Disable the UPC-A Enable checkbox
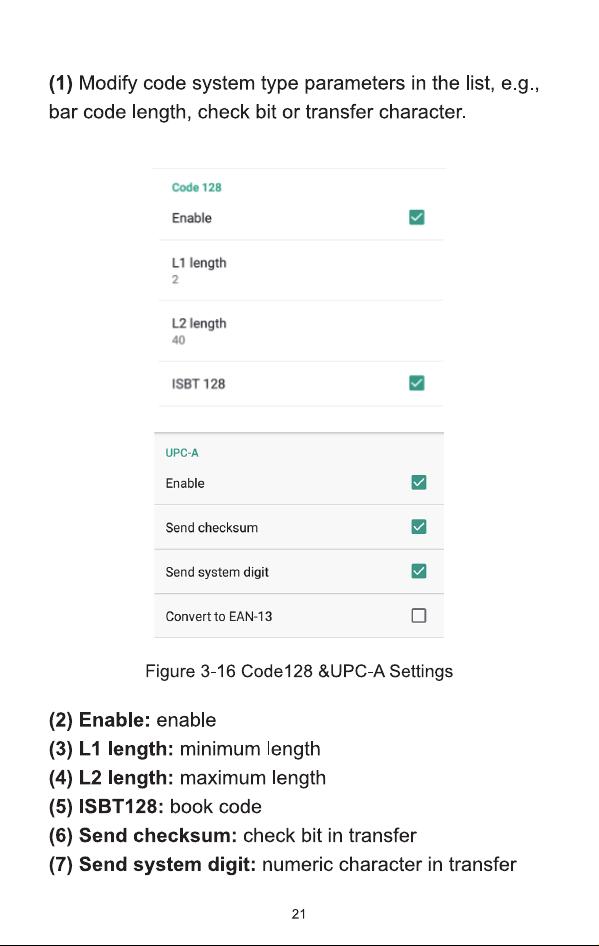The image size is (599, 946). point(419,483)
